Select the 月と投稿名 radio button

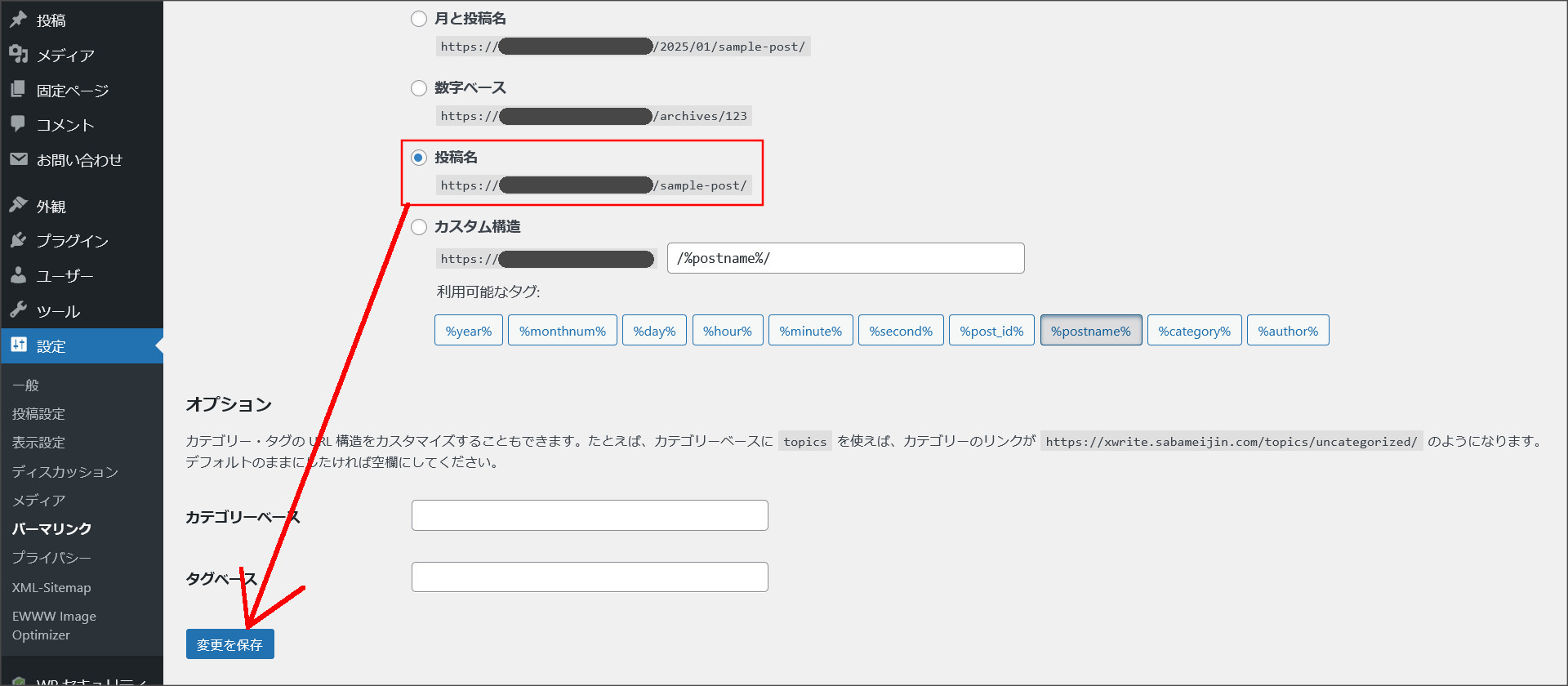(419, 19)
